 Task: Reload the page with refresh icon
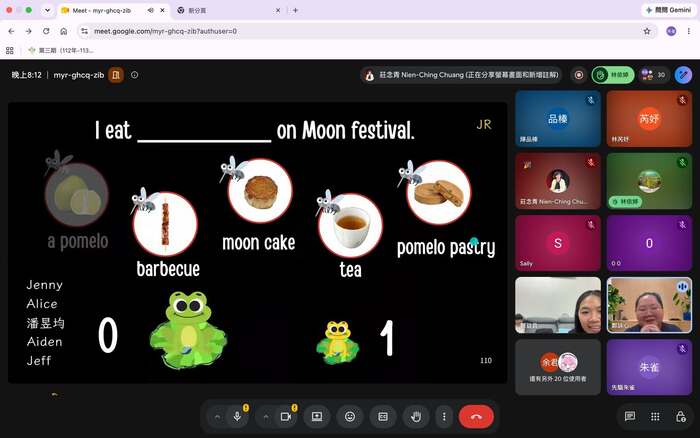[46, 31]
